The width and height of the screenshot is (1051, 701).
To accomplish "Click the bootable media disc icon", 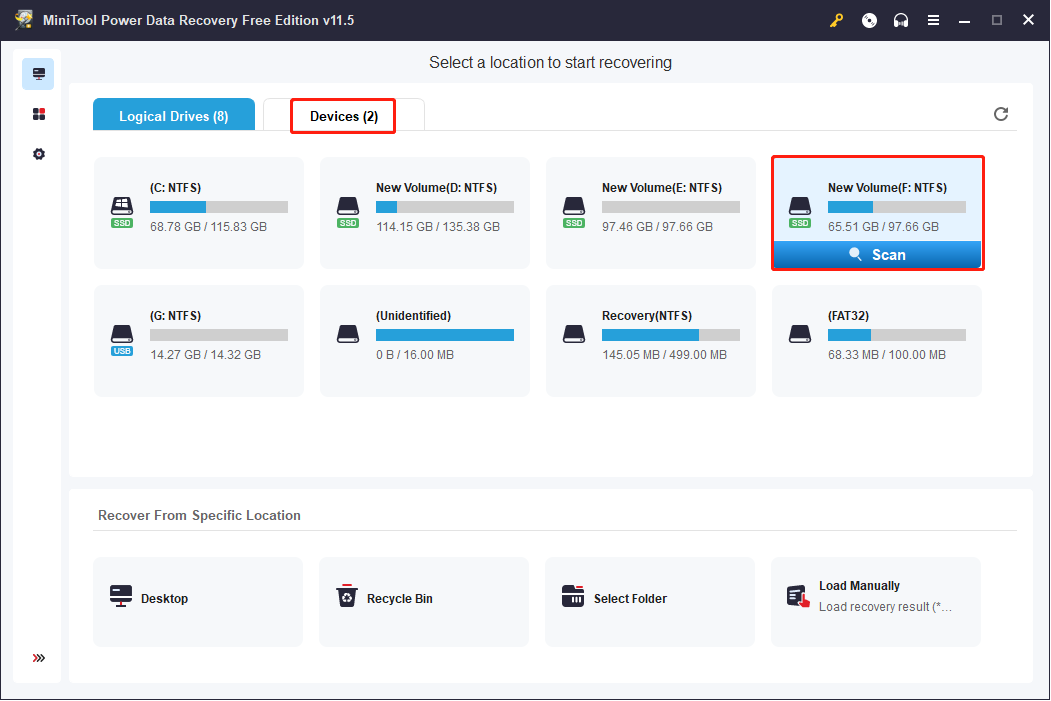I will (x=869, y=20).
